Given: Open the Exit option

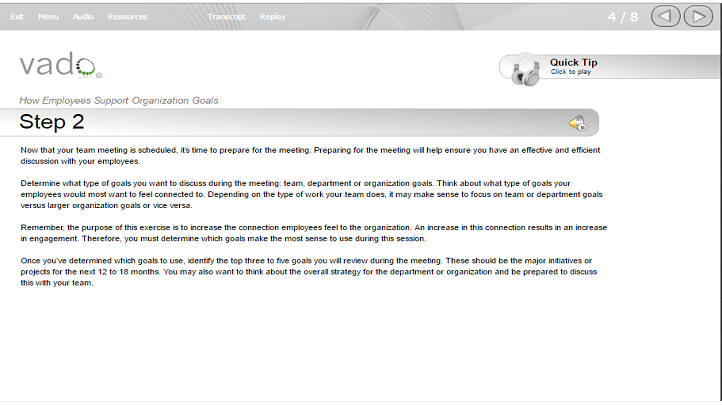Looking at the screenshot, I should point(17,17).
